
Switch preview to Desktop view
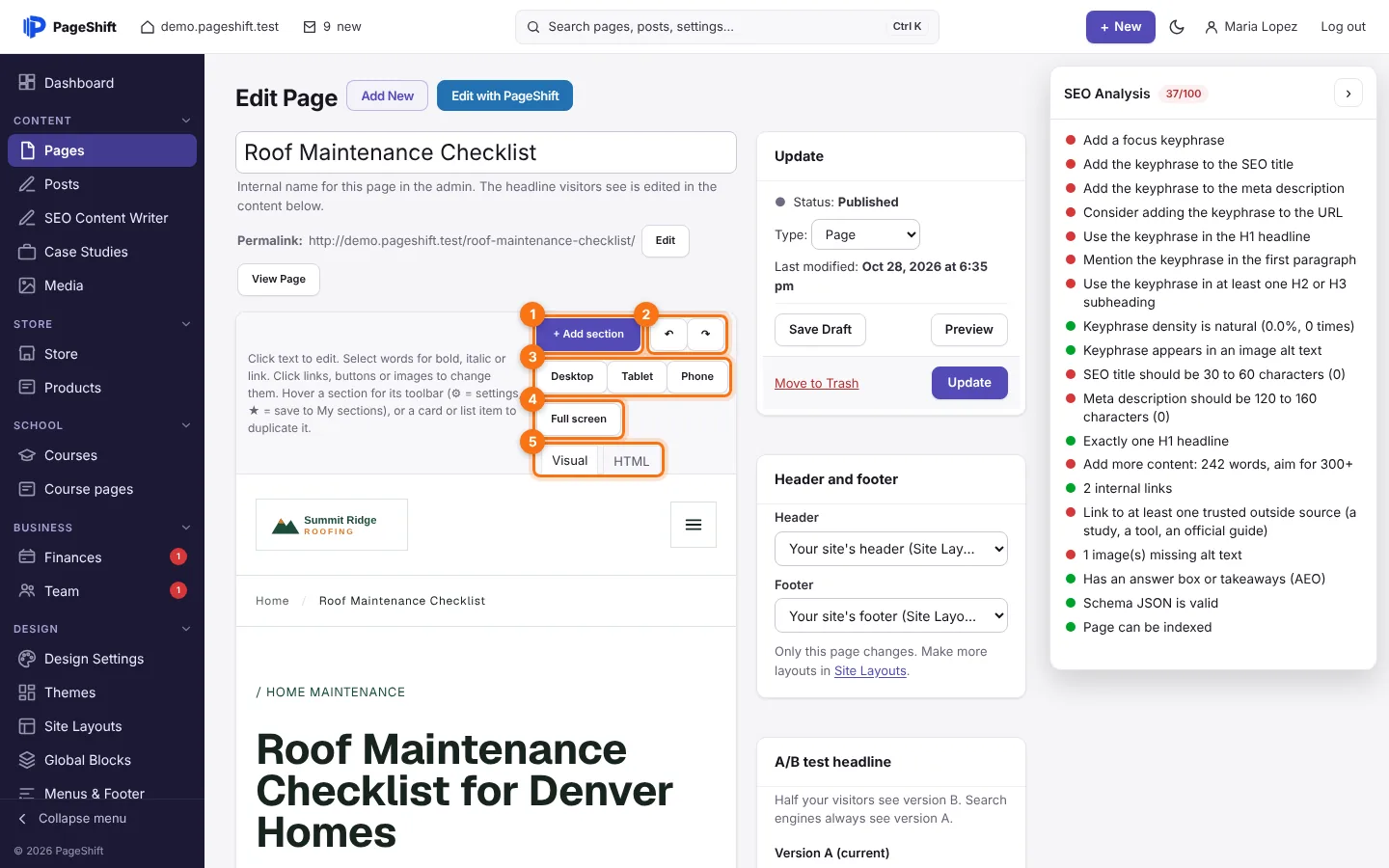click(572, 376)
